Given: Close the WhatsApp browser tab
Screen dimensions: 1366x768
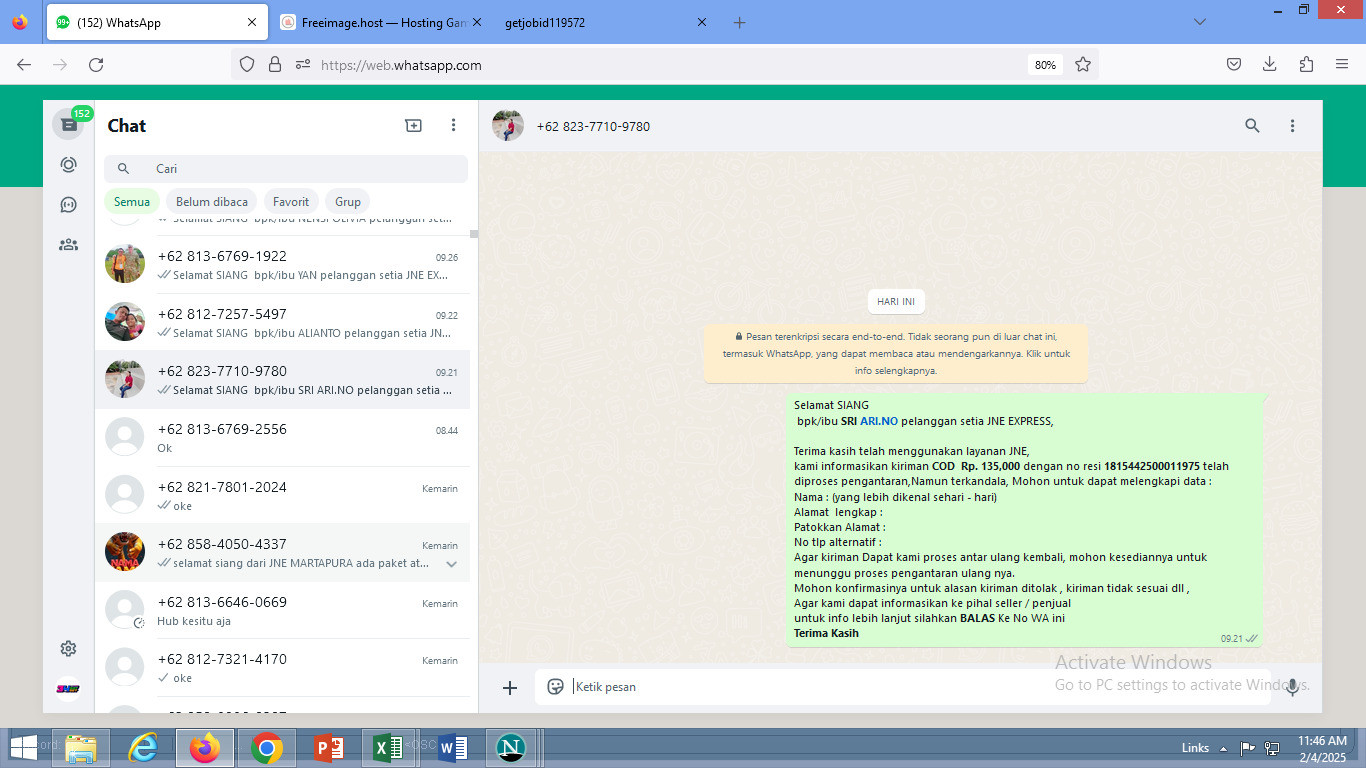Looking at the screenshot, I should click(251, 22).
